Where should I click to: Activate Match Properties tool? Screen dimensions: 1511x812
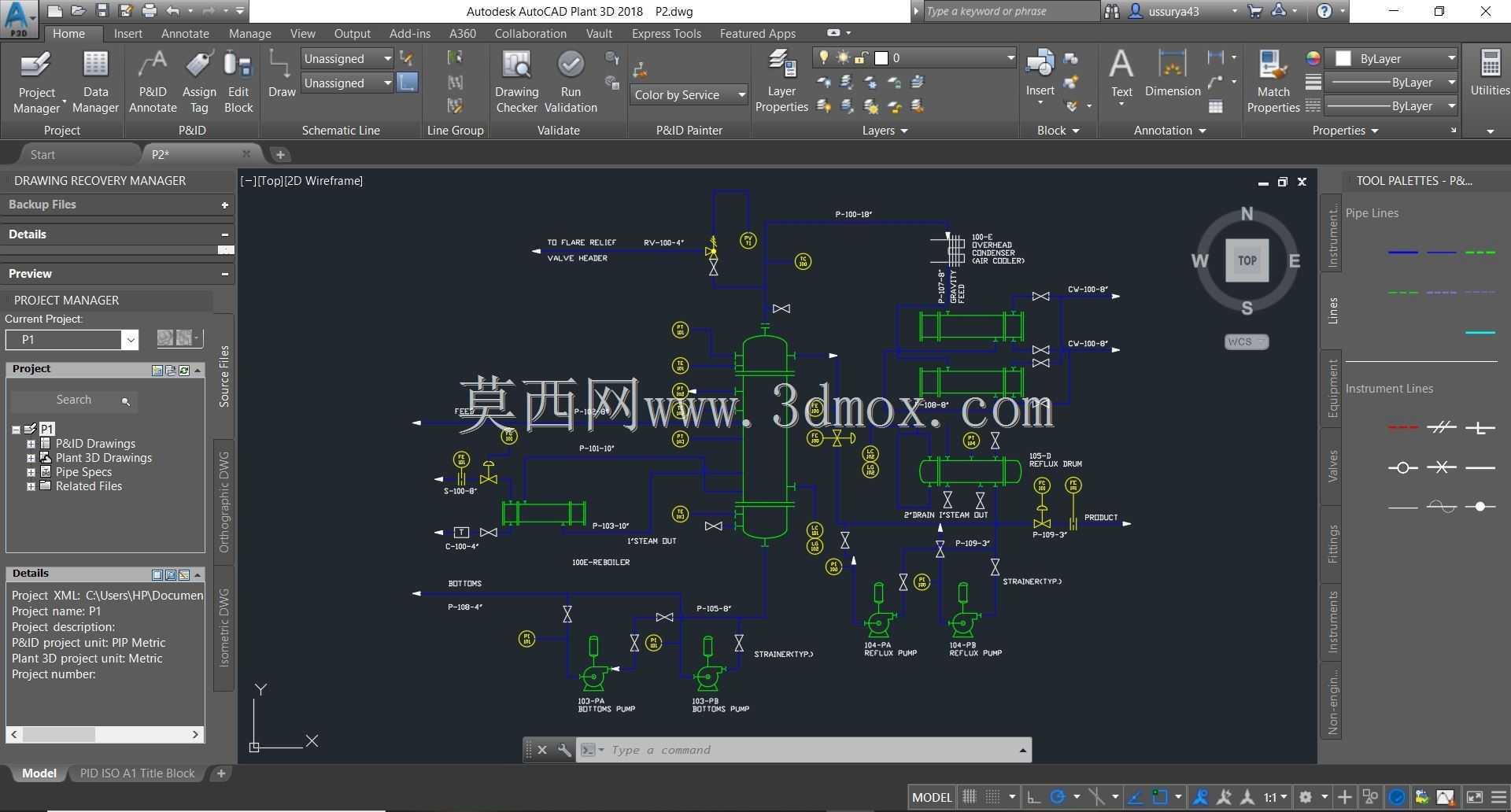pos(1273,82)
